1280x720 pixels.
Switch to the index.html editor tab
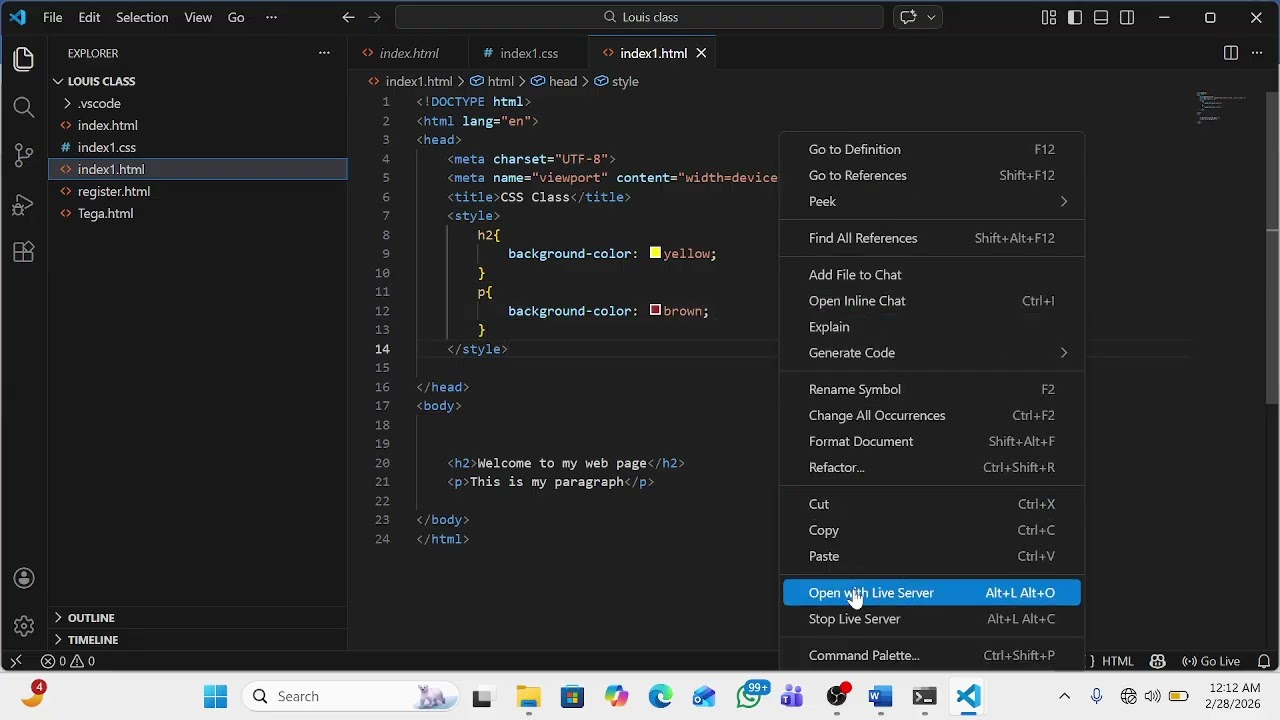[x=409, y=53]
